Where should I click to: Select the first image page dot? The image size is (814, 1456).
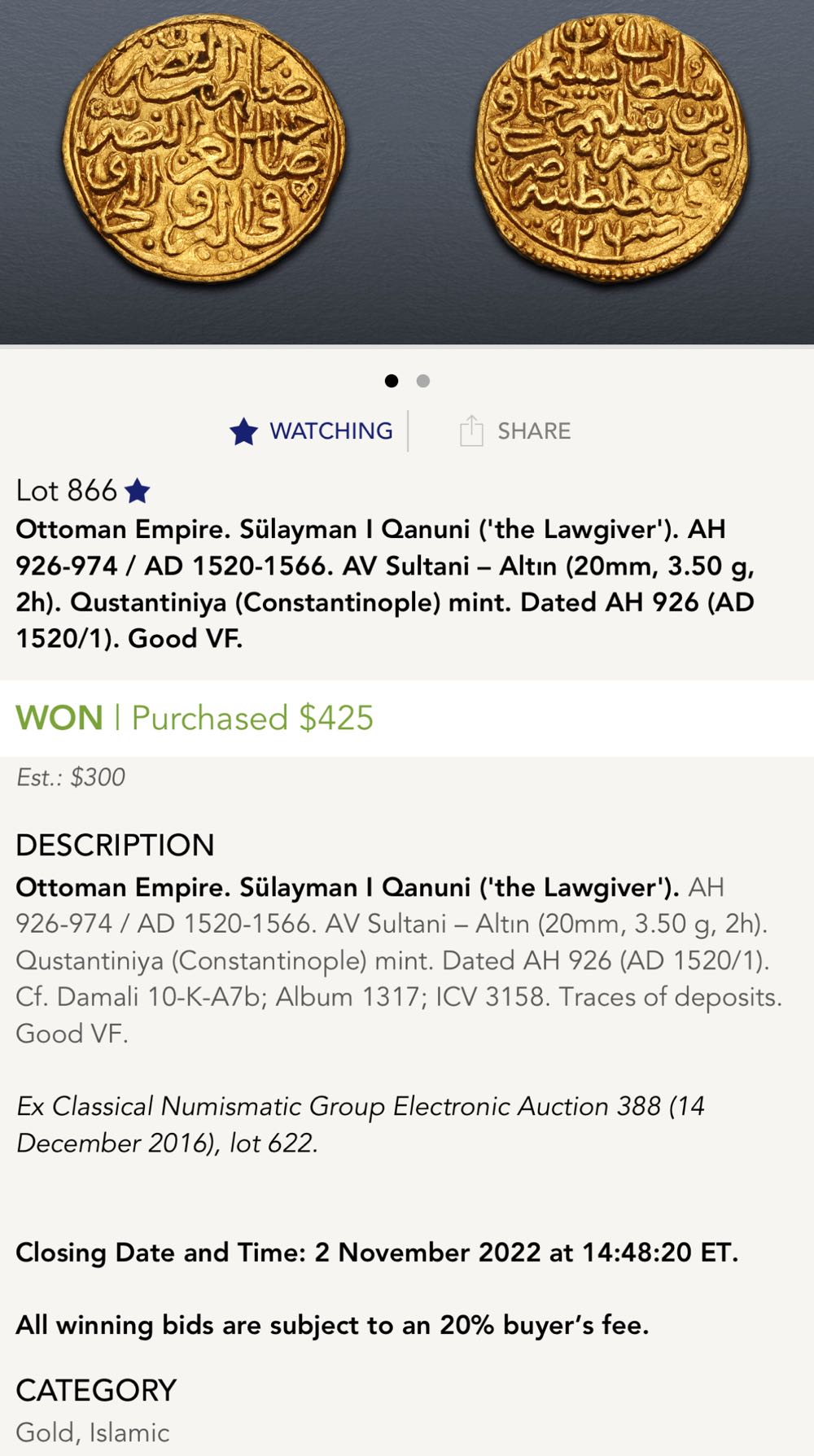(x=392, y=381)
